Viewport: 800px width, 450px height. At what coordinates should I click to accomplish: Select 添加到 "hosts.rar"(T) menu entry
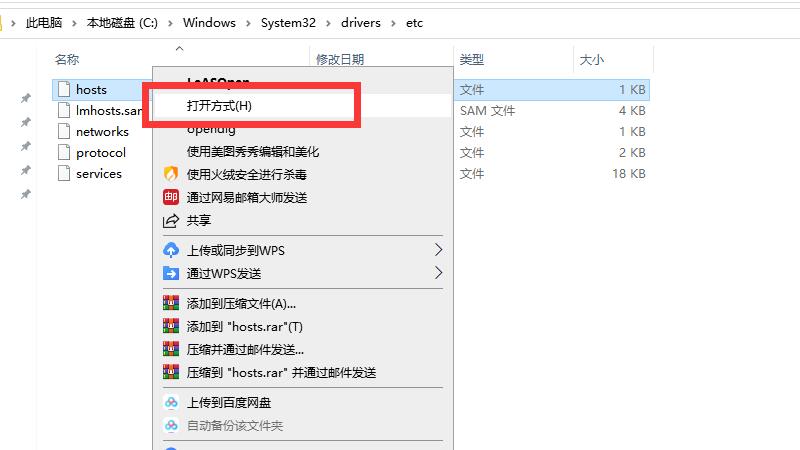click(244, 326)
